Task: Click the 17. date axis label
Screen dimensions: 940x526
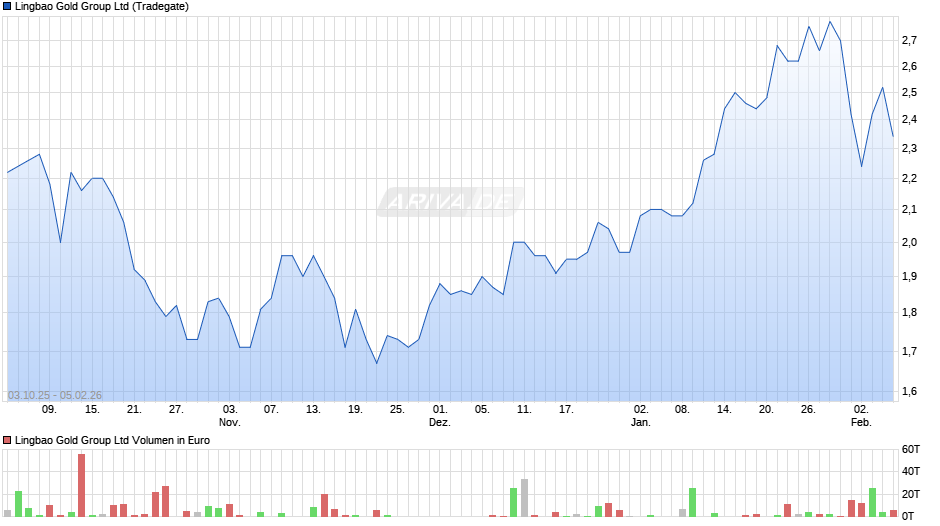Action: (x=566, y=410)
